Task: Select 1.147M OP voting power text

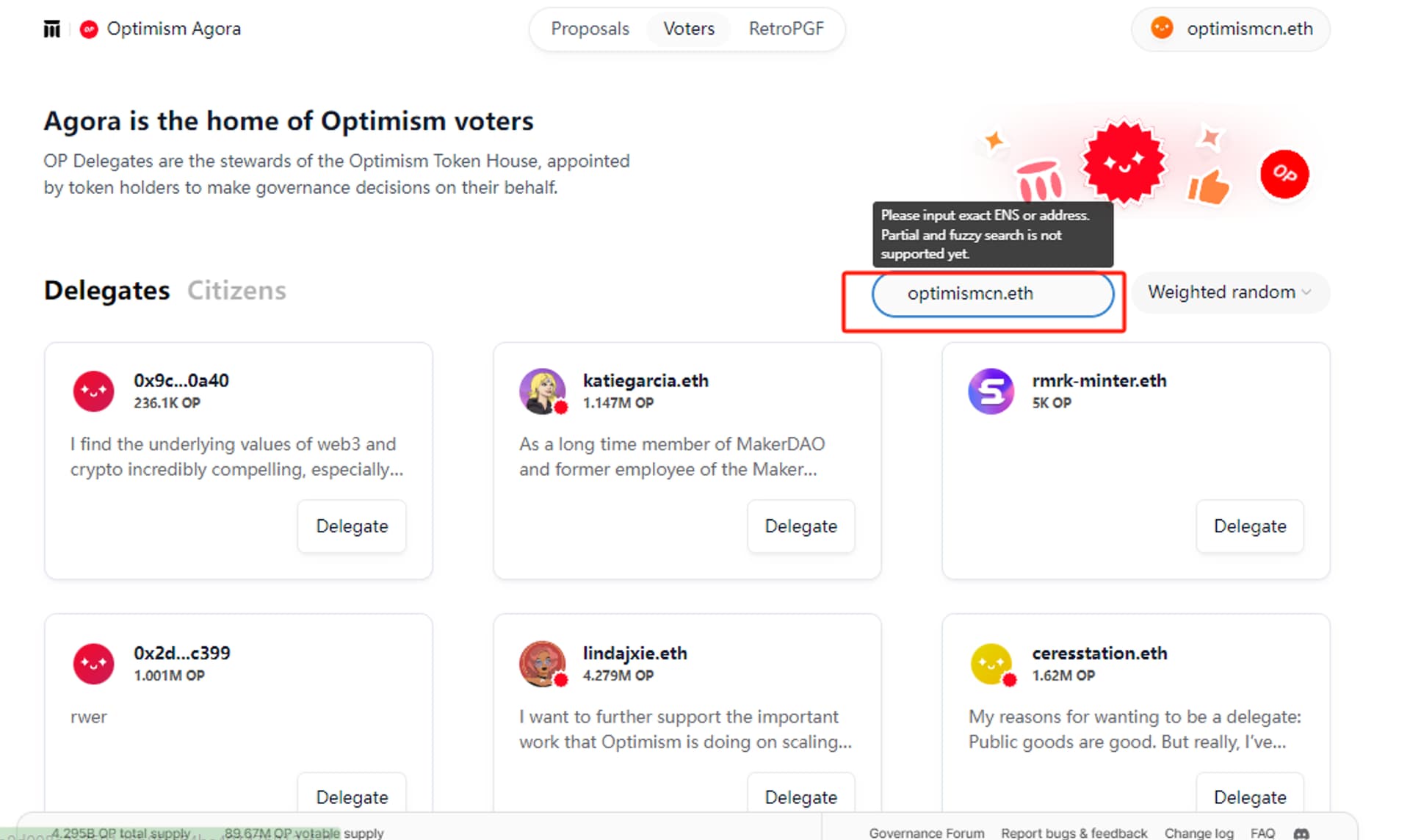Action: click(618, 403)
